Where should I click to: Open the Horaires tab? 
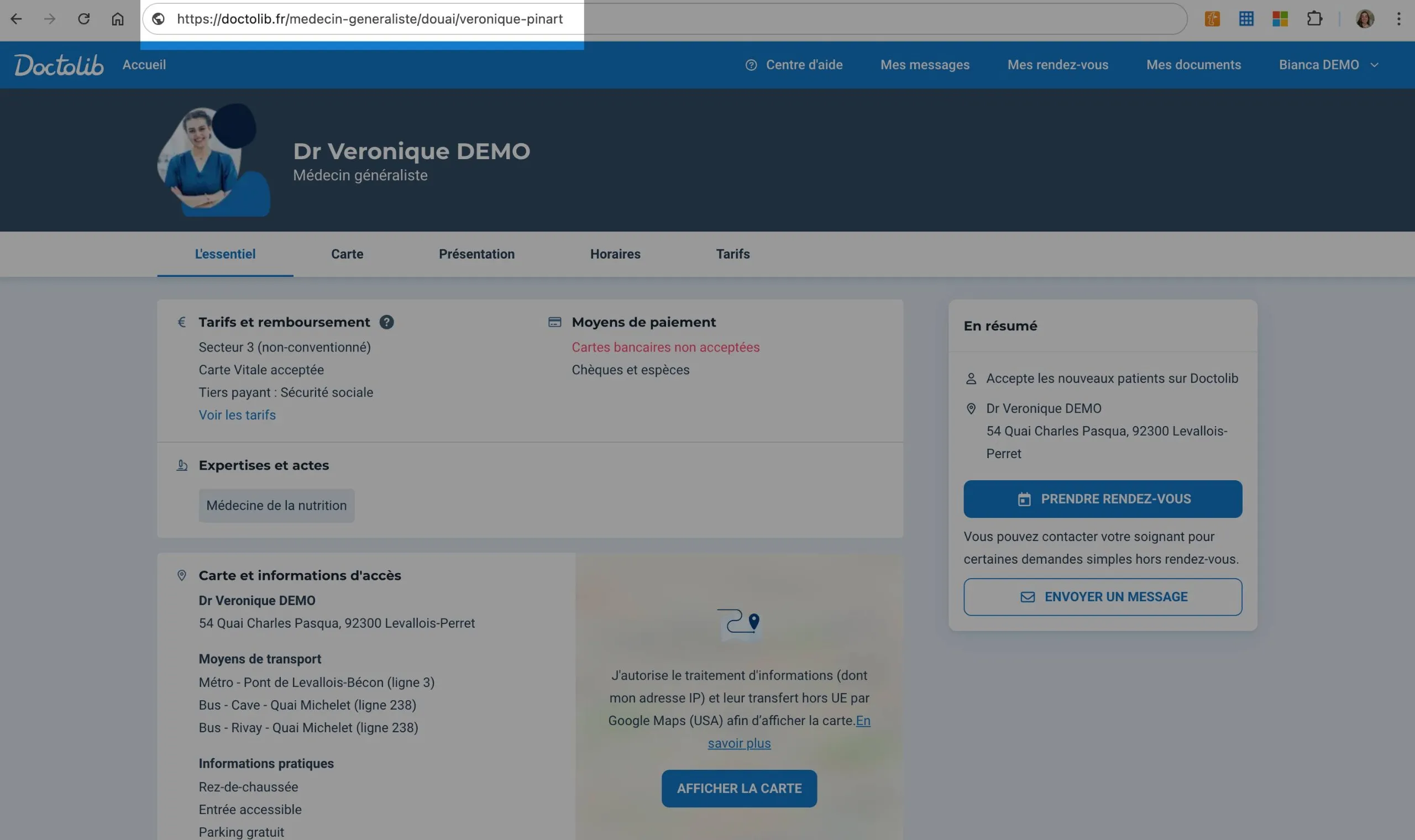[615, 254]
